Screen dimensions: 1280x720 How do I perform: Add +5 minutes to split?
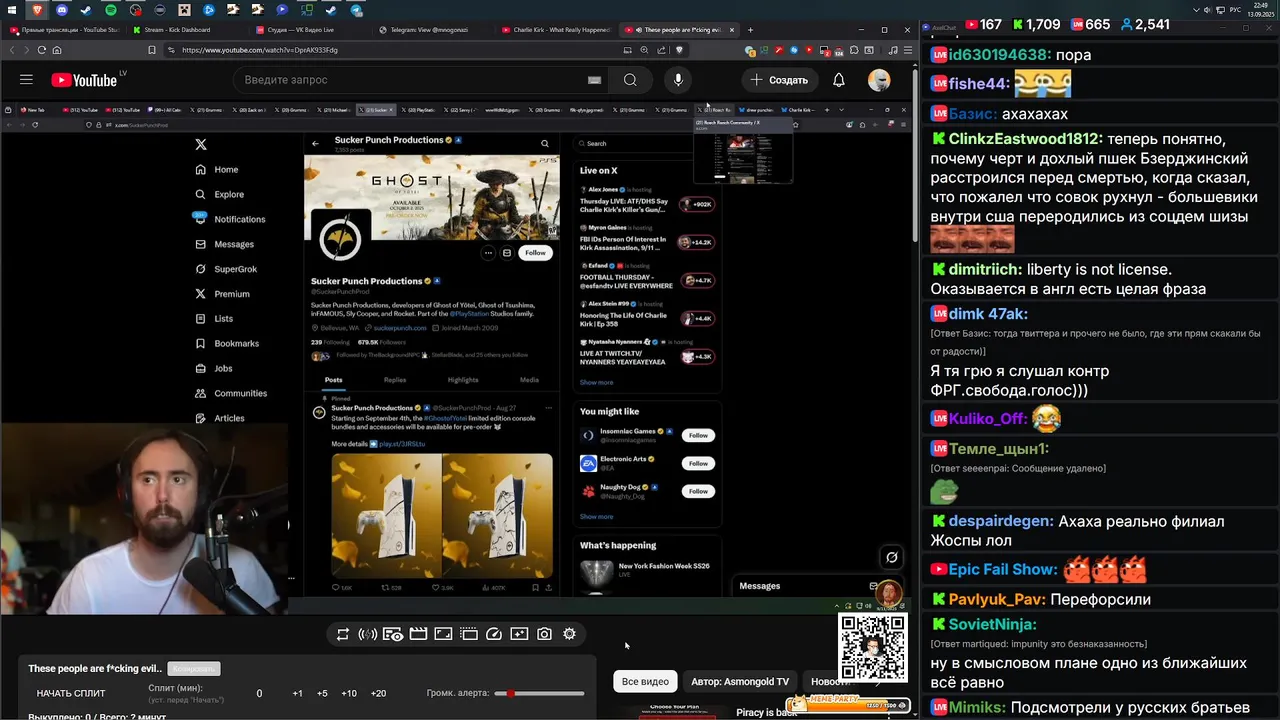pyautogui.click(x=322, y=693)
